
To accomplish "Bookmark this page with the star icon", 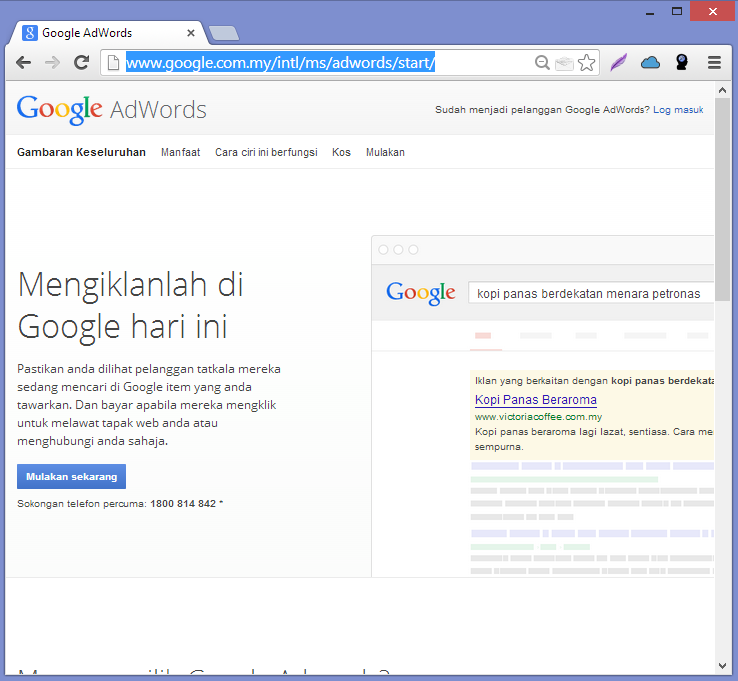I will click(x=586, y=63).
